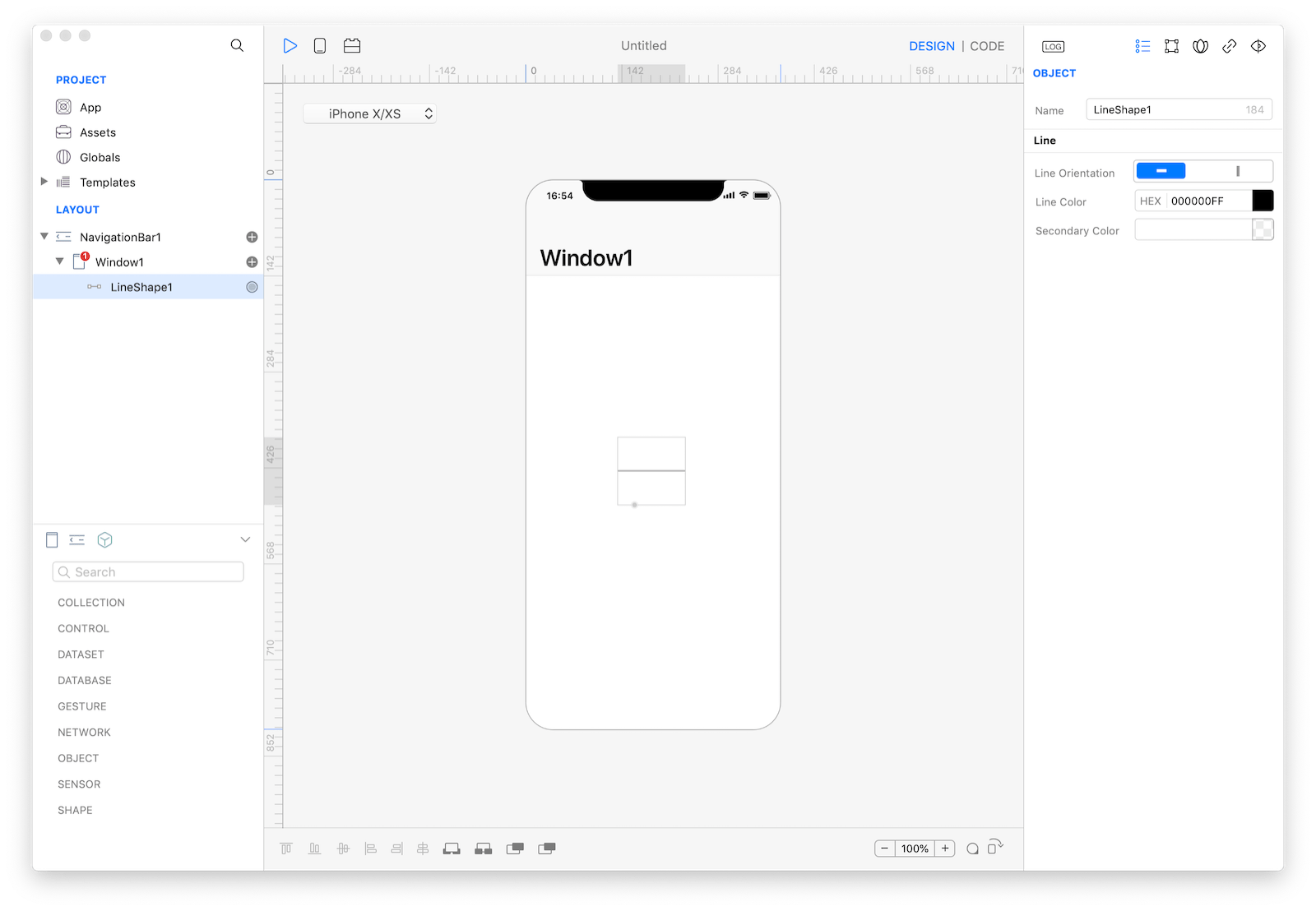This screenshot has width=1316, height=911.
Task: Open the OBJECT library category
Action: point(78,758)
